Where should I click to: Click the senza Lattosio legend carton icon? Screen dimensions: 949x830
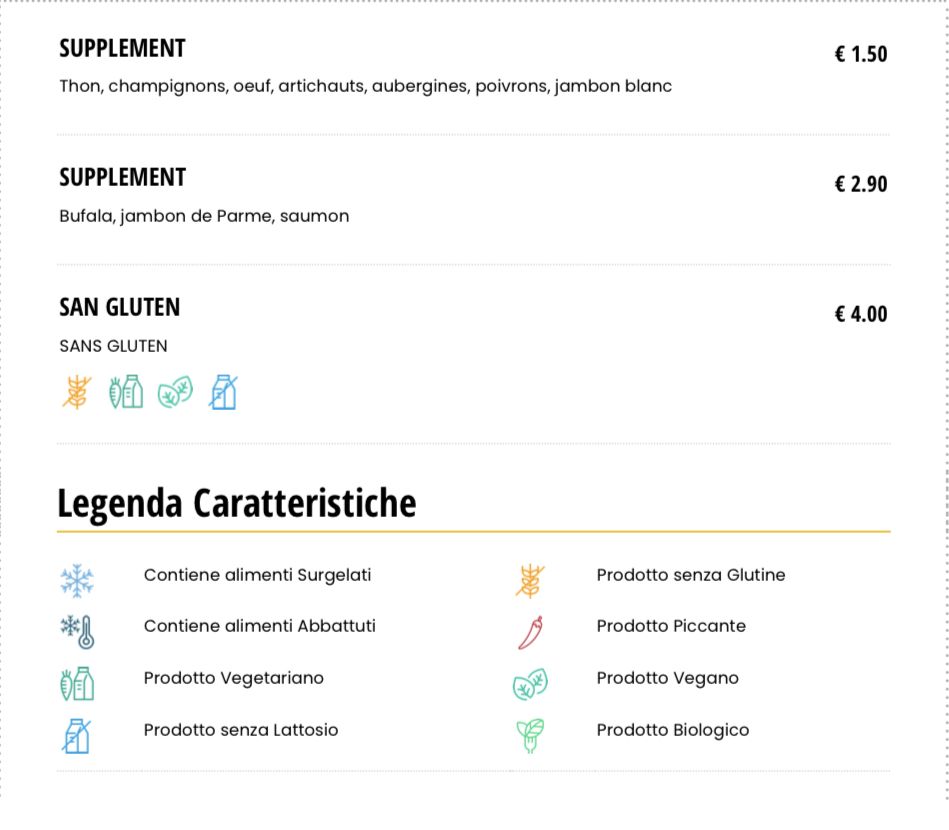pos(76,736)
